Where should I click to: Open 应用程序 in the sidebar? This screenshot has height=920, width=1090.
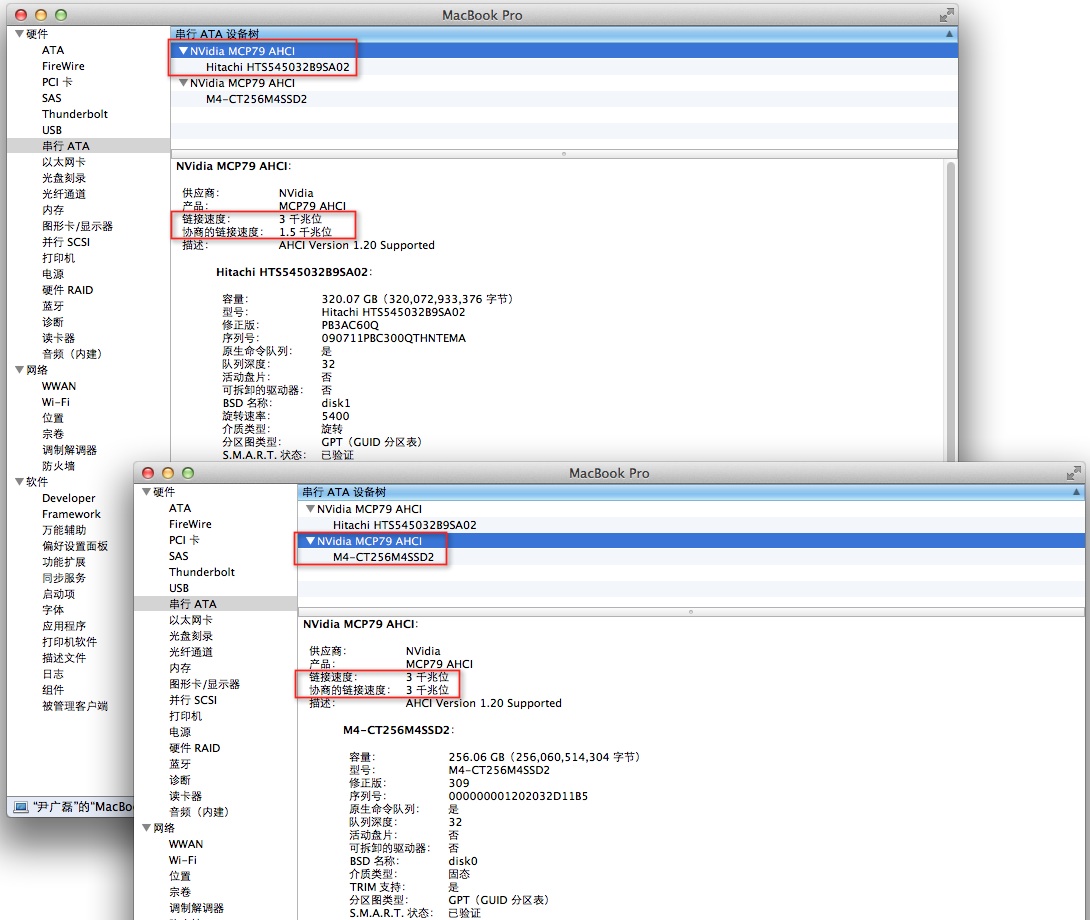coord(64,626)
